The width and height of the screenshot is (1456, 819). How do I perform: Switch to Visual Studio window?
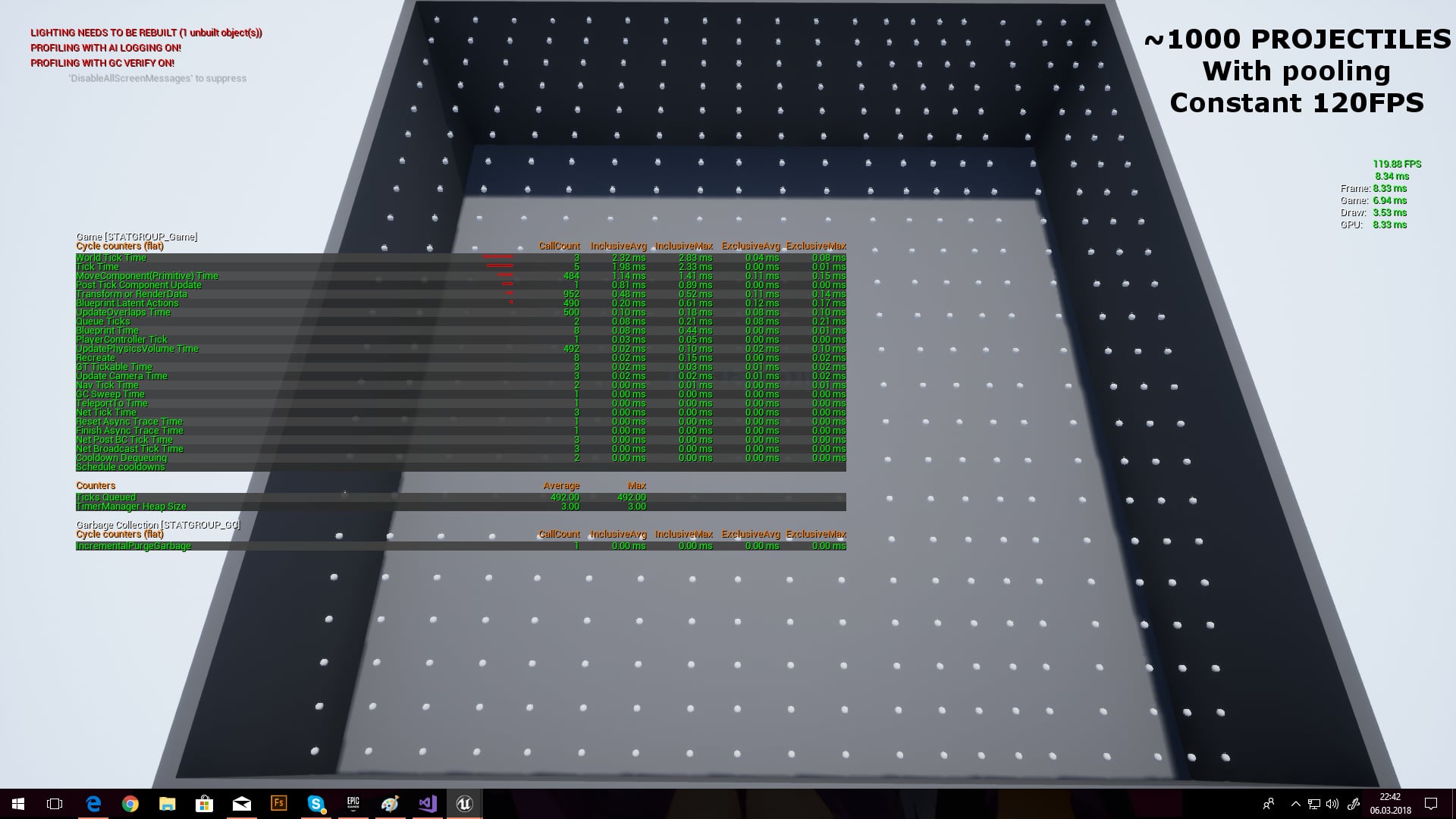(428, 804)
